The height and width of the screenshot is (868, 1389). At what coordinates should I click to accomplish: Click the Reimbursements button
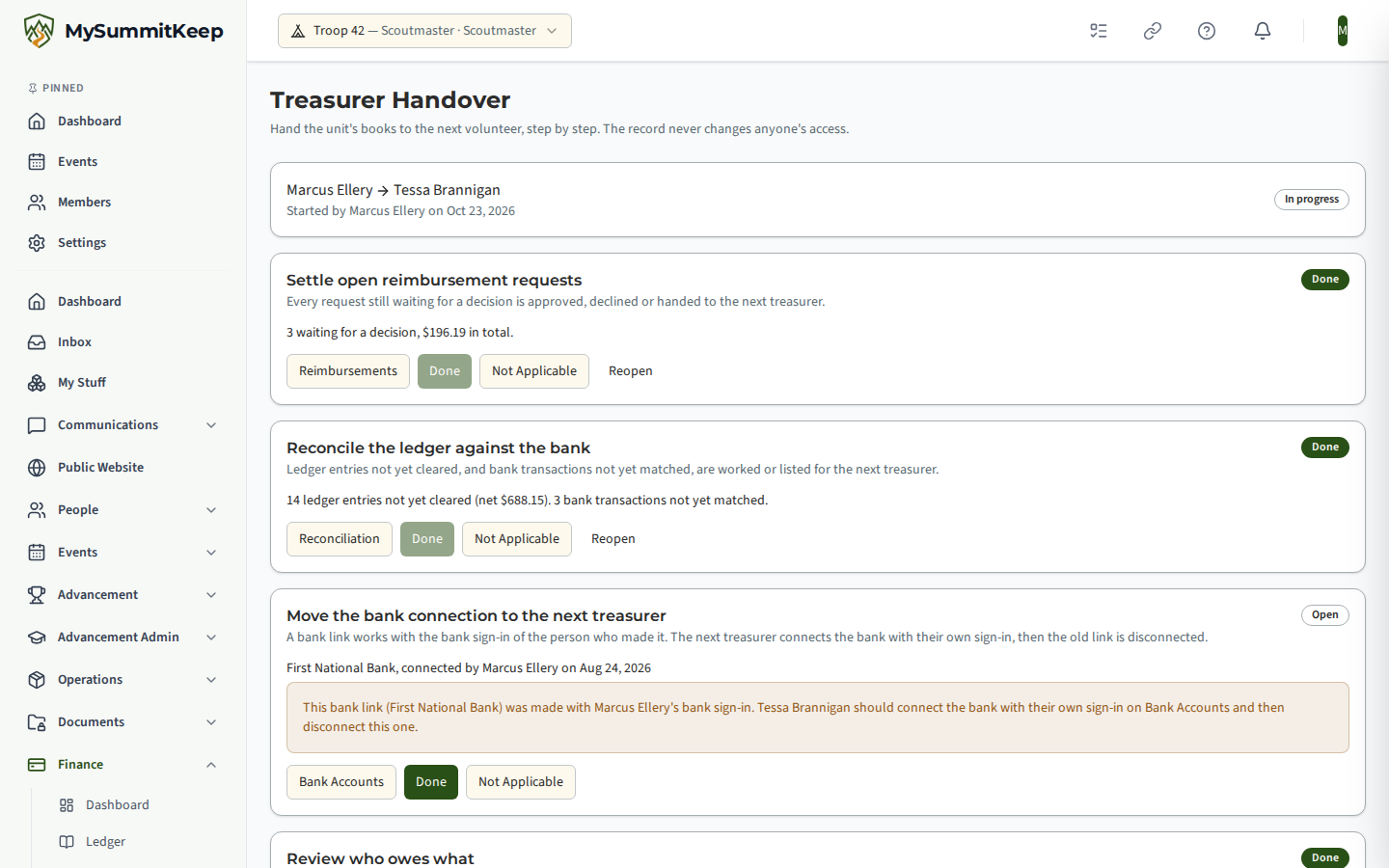point(348,371)
